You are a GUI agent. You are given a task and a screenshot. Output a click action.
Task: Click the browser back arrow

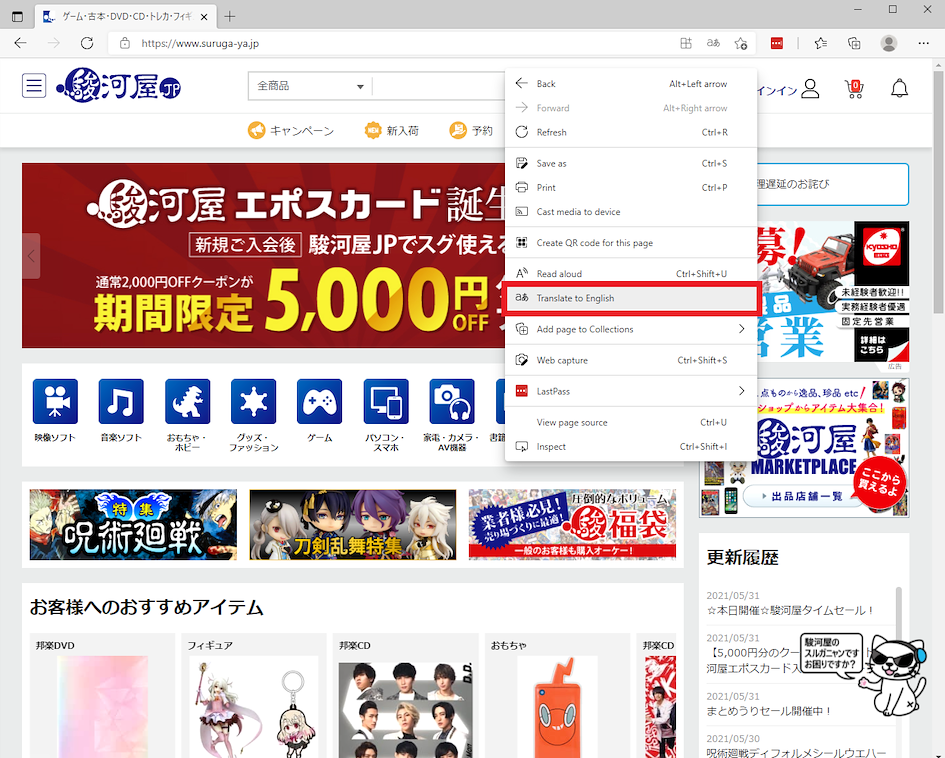[x=20, y=43]
